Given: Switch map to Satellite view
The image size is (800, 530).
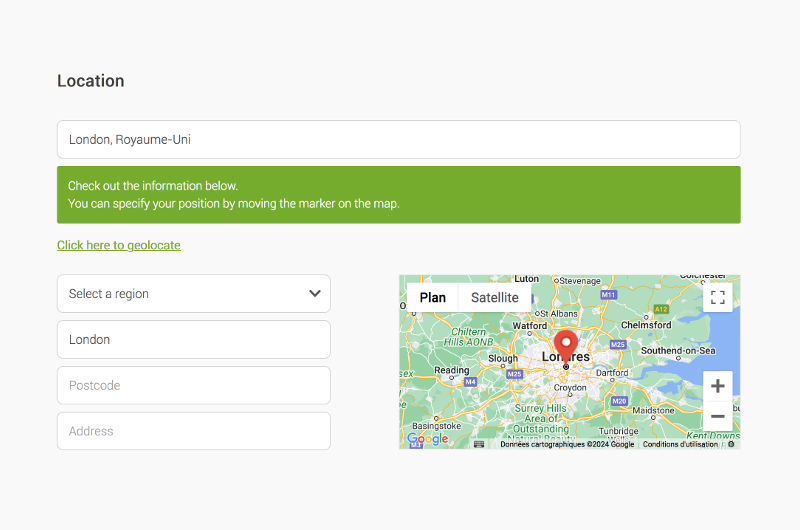Looking at the screenshot, I should (494, 297).
